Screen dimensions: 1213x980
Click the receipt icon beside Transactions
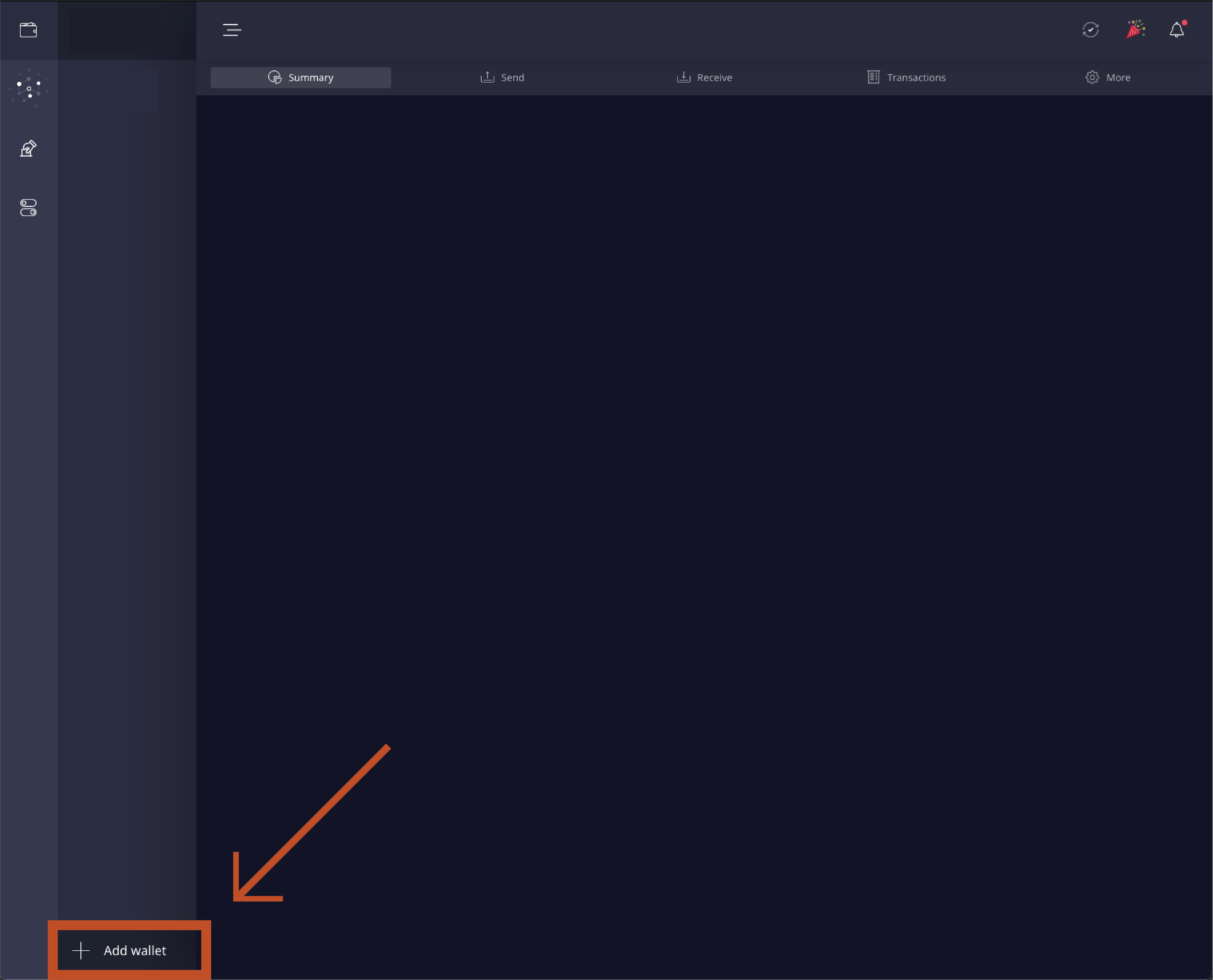coord(873,77)
